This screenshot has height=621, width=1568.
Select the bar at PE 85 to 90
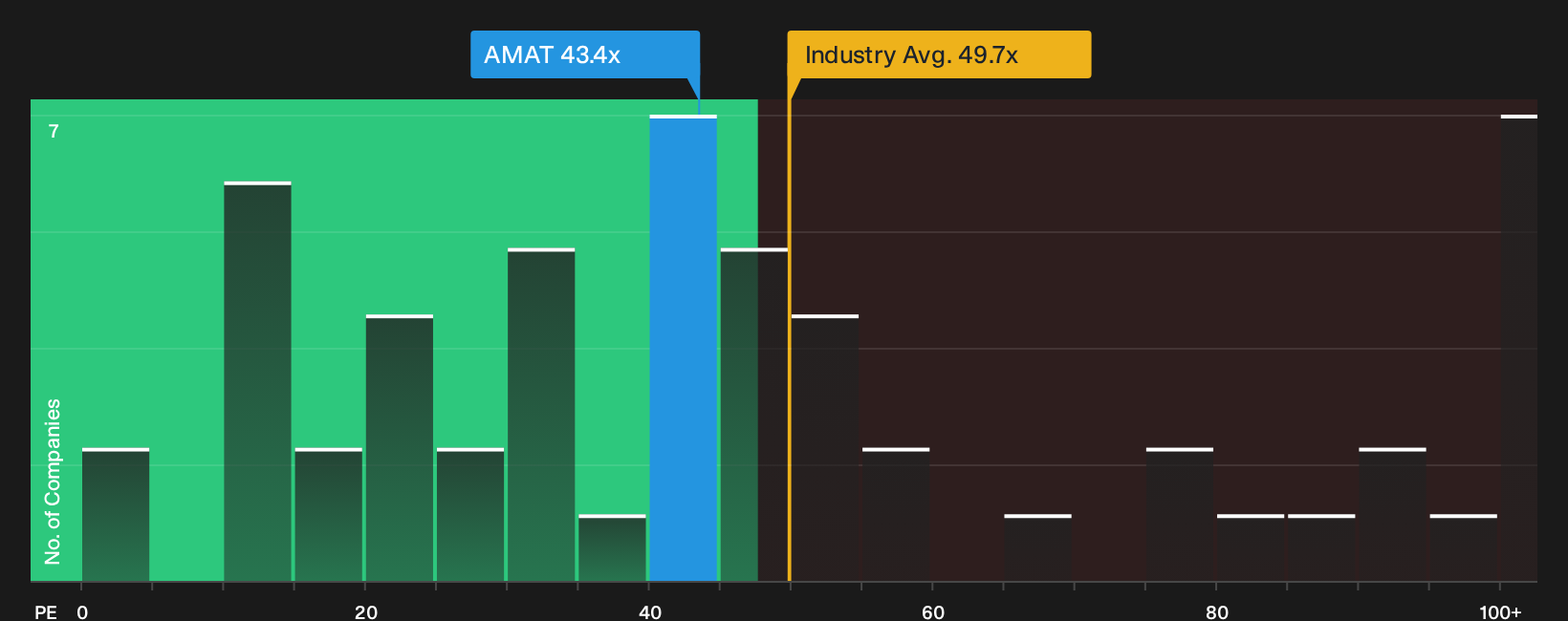tap(1321, 547)
